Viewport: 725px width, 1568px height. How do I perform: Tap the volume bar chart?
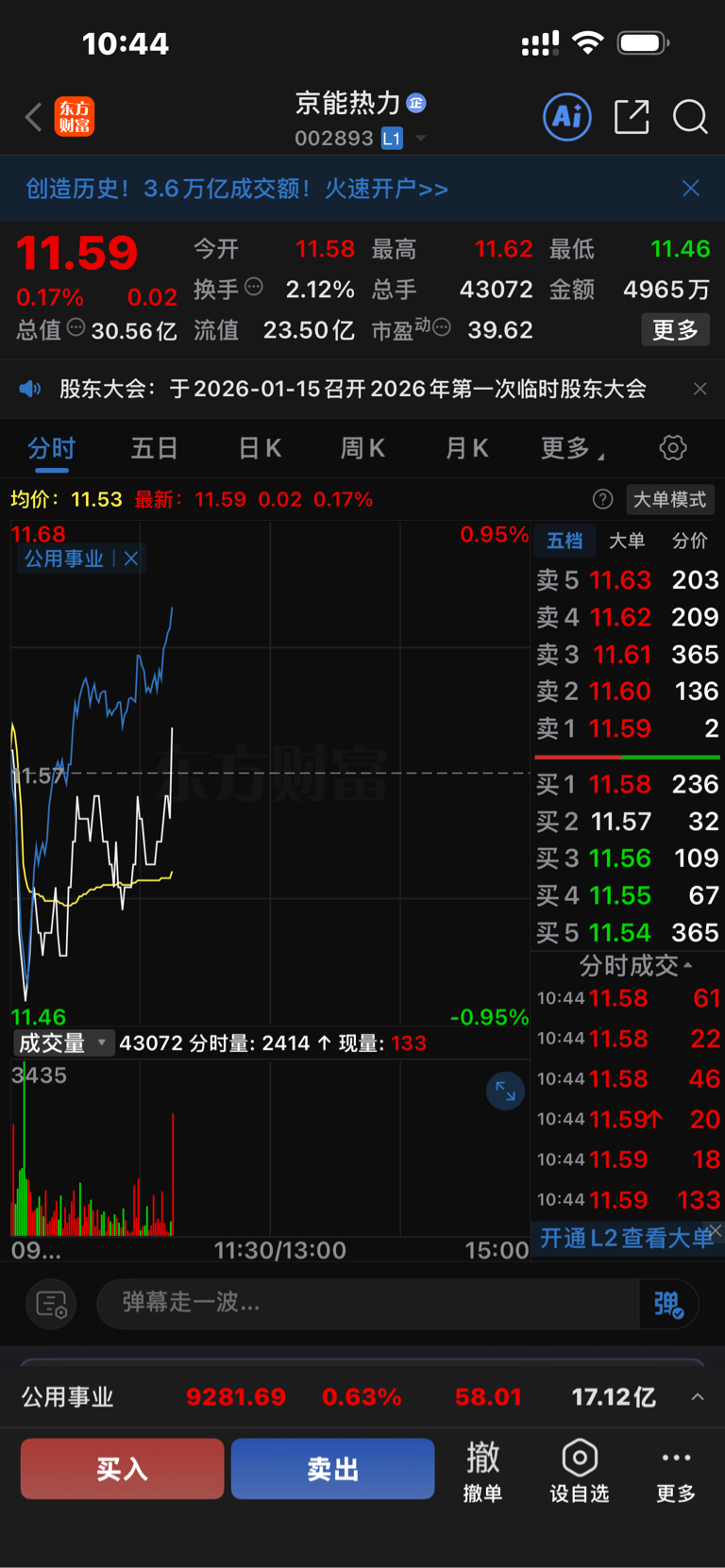pyautogui.click(x=270, y=1147)
